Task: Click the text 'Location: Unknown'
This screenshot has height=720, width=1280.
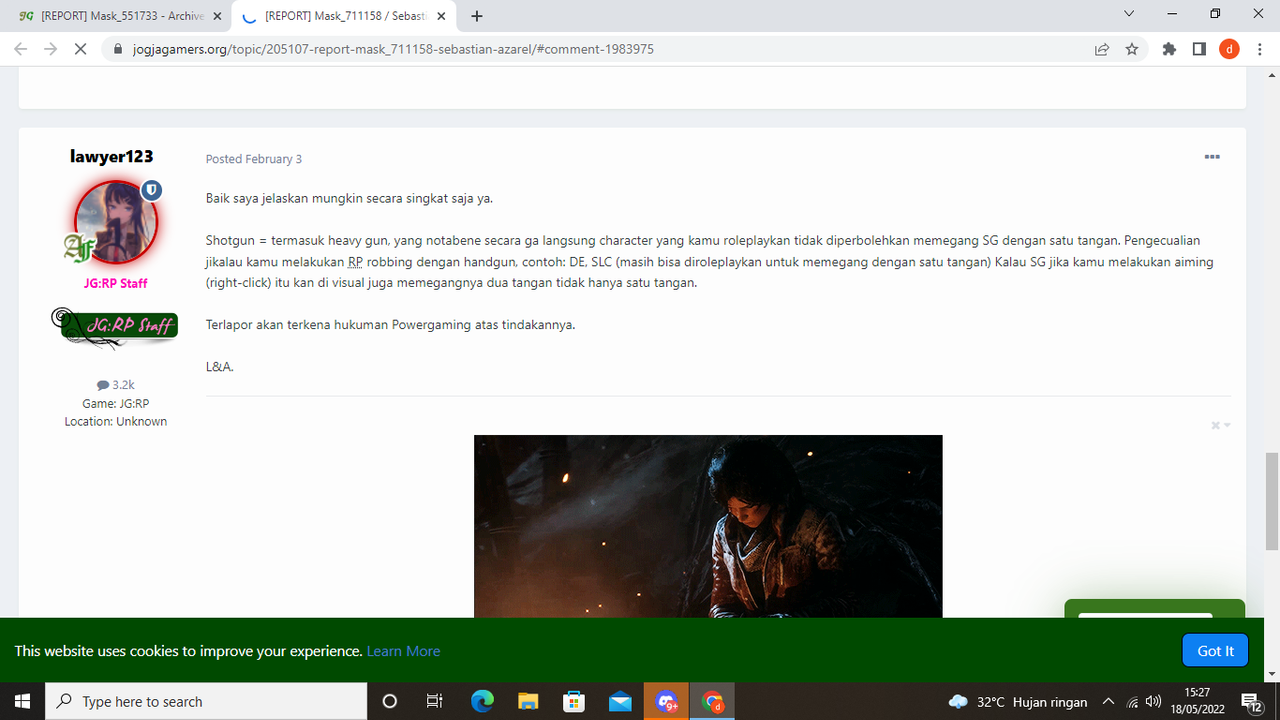Action: click(116, 421)
